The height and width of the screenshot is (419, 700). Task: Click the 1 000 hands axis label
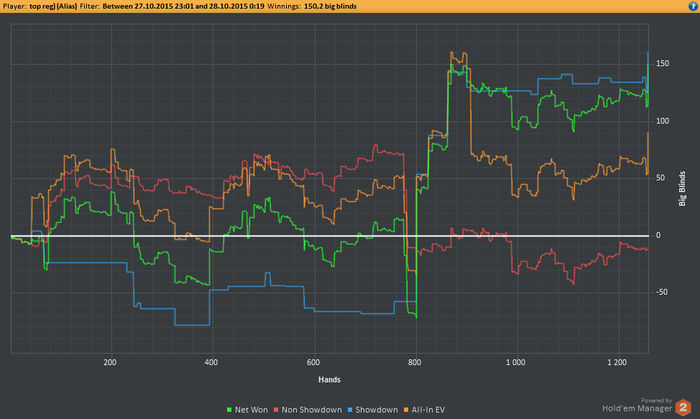516,362
